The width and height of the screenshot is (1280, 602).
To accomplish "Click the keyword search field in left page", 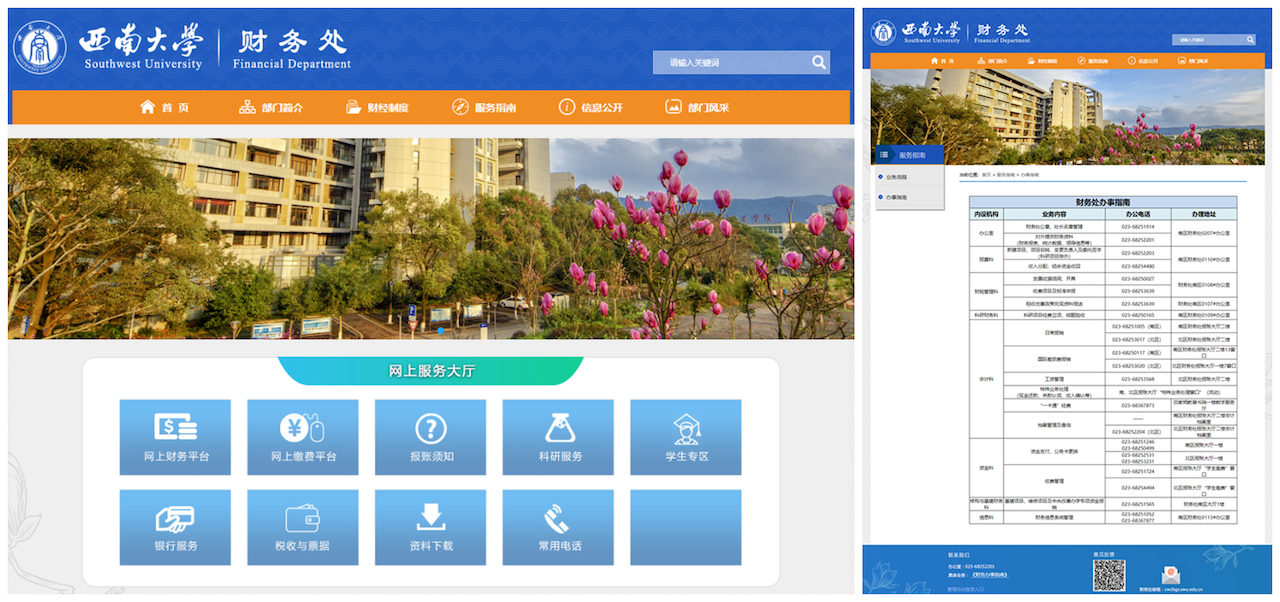I will tap(730, 63).
